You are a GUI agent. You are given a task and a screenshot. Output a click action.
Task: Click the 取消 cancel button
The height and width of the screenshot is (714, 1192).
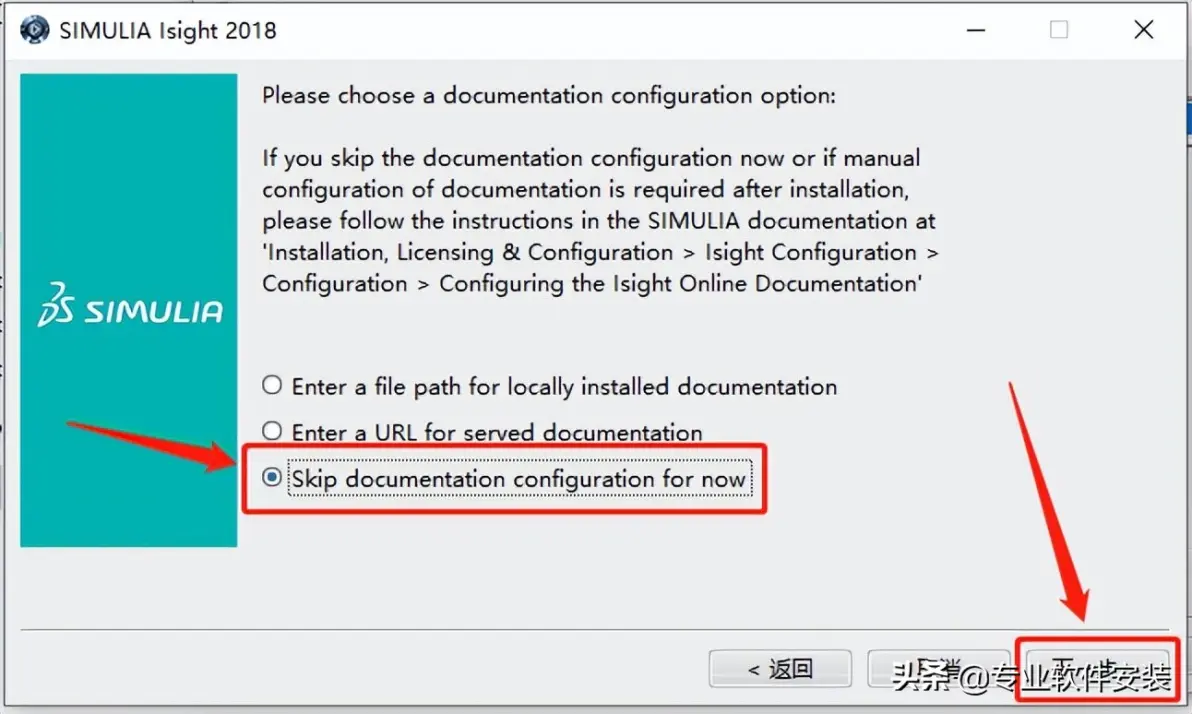click(x=940, y=669)
